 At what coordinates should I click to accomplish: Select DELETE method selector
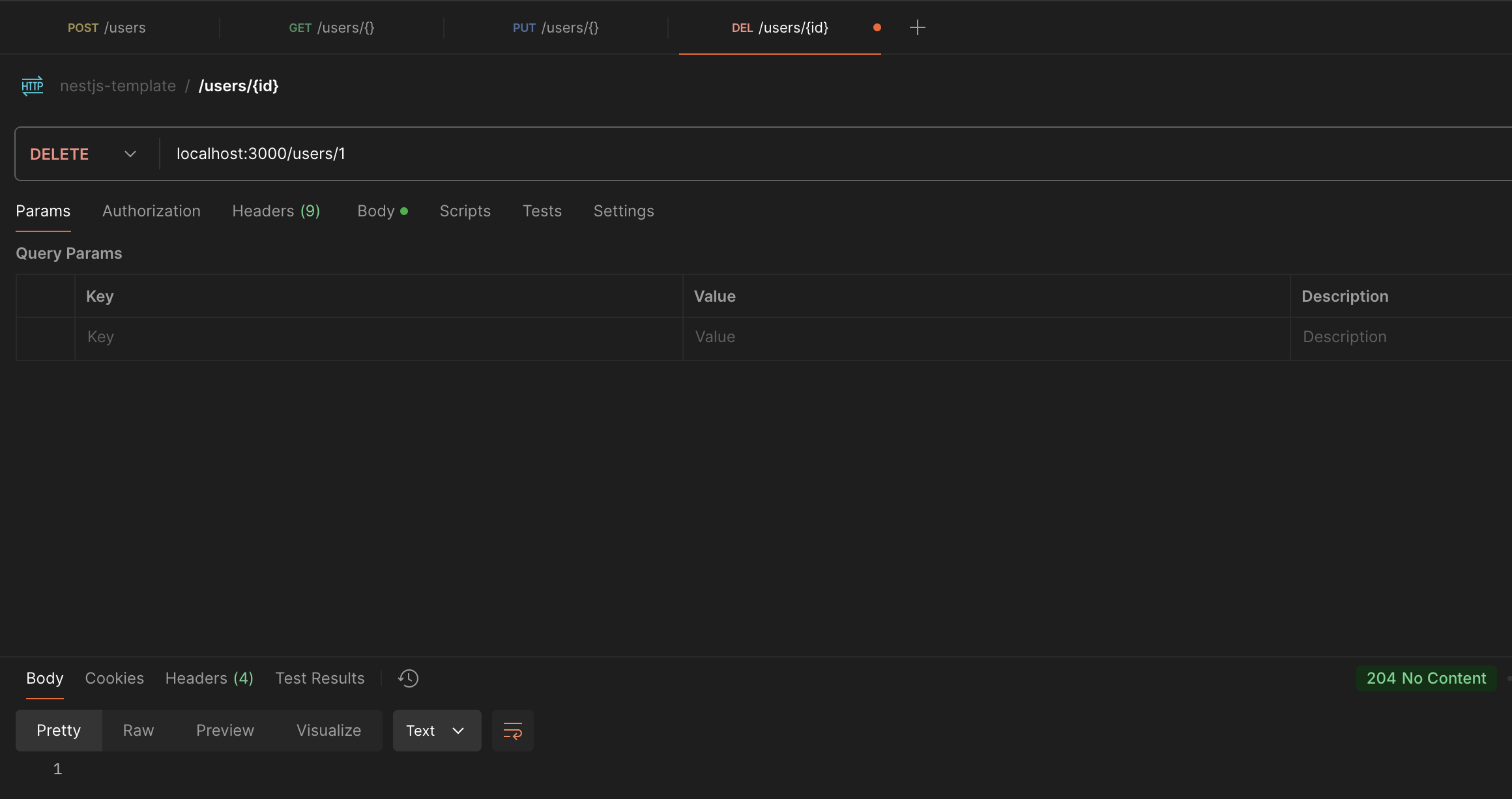pyautogui.click(x=60, y=154)
